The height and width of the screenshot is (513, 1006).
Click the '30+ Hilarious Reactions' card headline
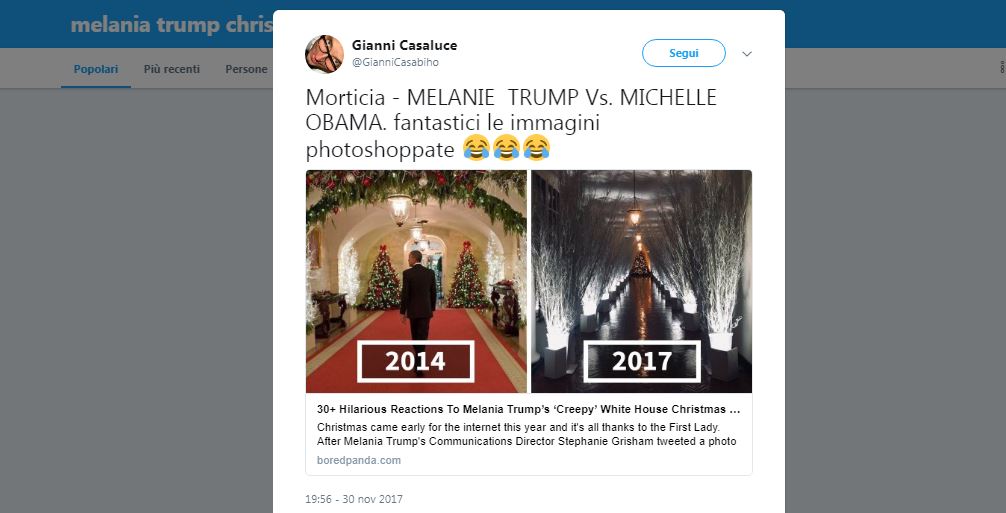click(x=528, y=410)
